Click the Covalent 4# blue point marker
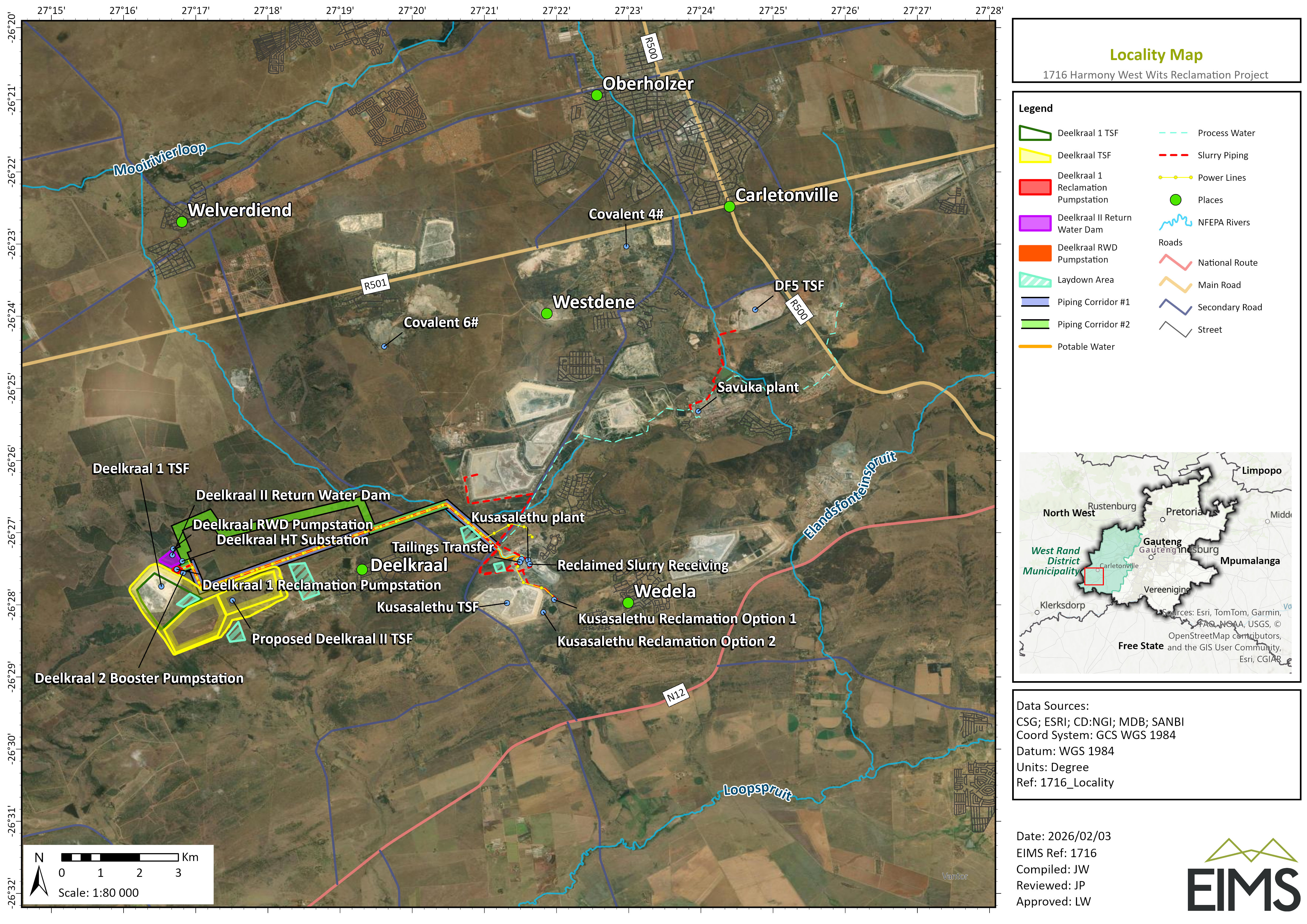Image resolution: width=1307 pixels, height=924 pixels. pos(626,246)
